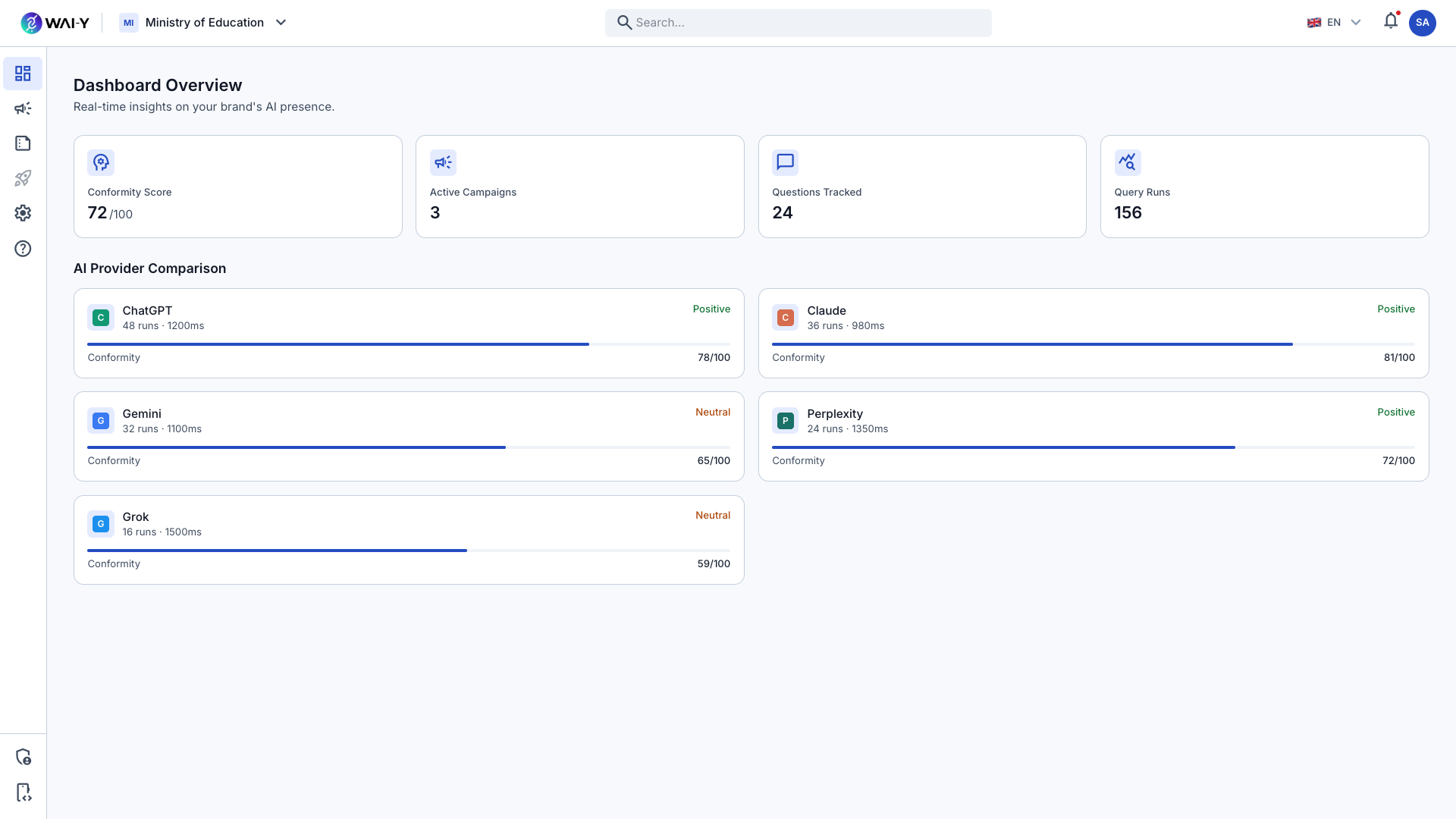Select the device code icon in sidebar
Screen dimensions: 1456x819
(x=24, y=792)
